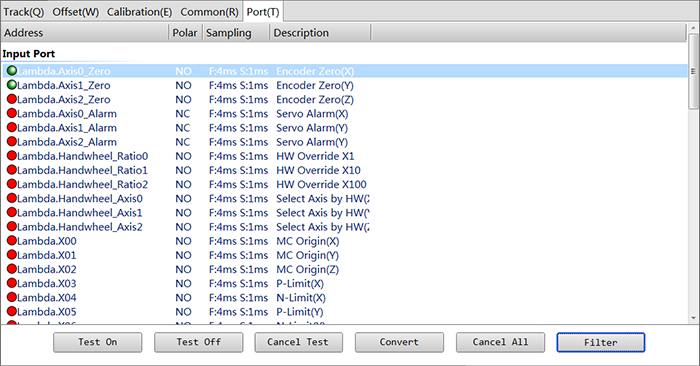Image resolution: width=700 pixels, height=366 pixels.
Task: Click red indicator beside Lambda.Axis0_Alarm
Action: click(12, 113)
